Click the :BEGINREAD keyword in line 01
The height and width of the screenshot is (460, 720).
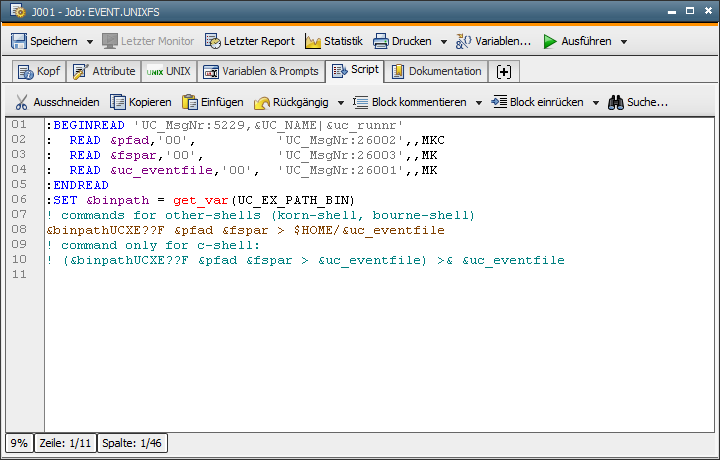point(85,125)
